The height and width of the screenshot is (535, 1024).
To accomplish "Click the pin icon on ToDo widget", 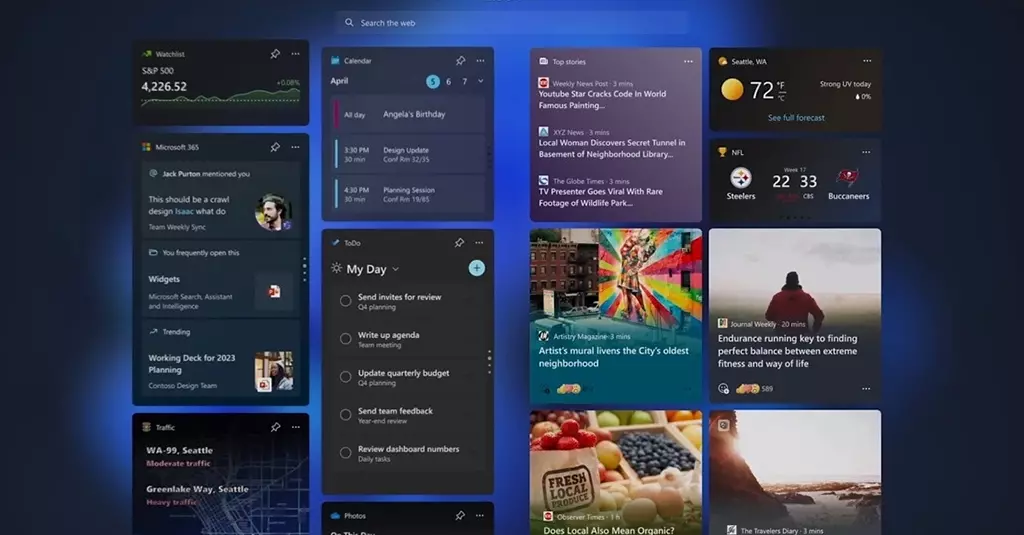I will point(460,243).
